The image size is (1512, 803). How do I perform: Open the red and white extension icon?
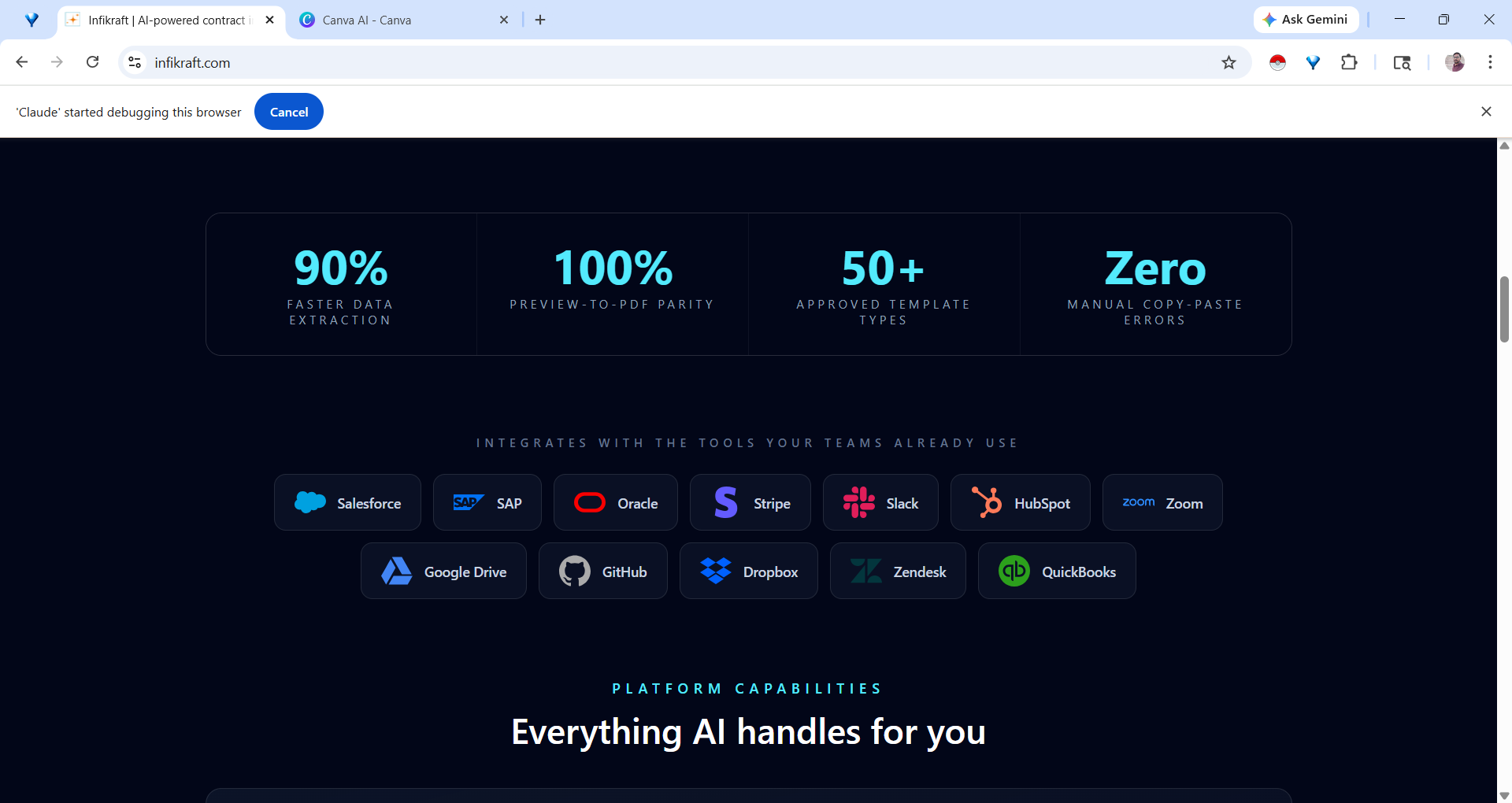pyautogui.click(x=1277, y=62)
